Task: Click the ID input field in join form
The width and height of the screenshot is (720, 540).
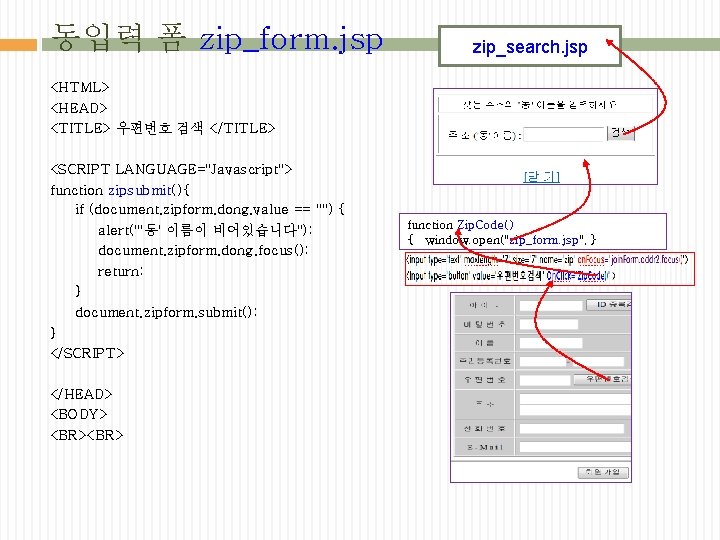Action: click(551, 306)
